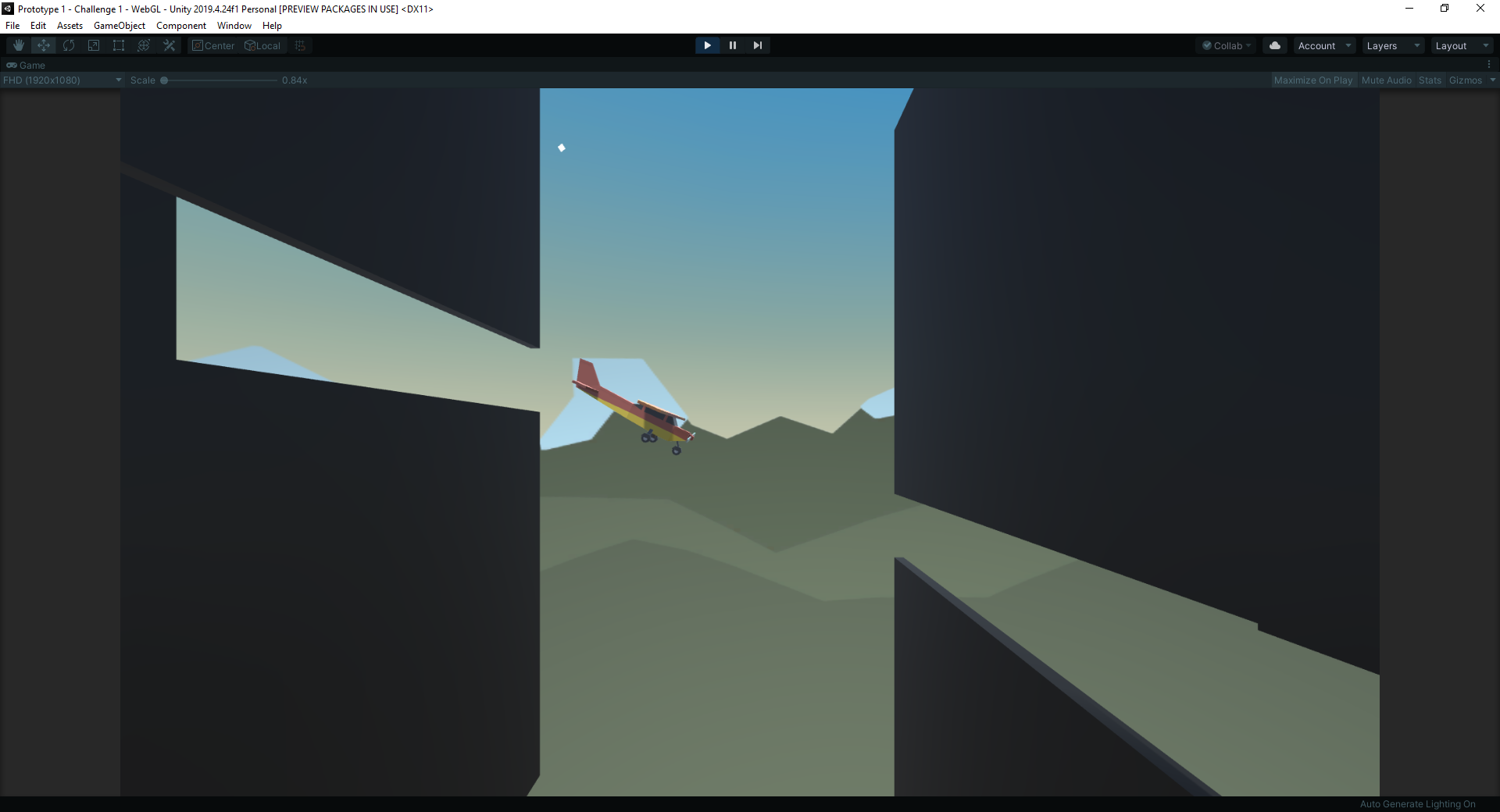Open the Help menu
The image size is (1500, 812).
tap(272, 25)
